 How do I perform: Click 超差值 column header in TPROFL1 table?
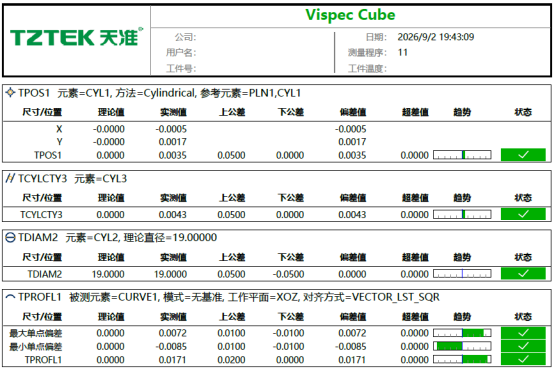415,316
